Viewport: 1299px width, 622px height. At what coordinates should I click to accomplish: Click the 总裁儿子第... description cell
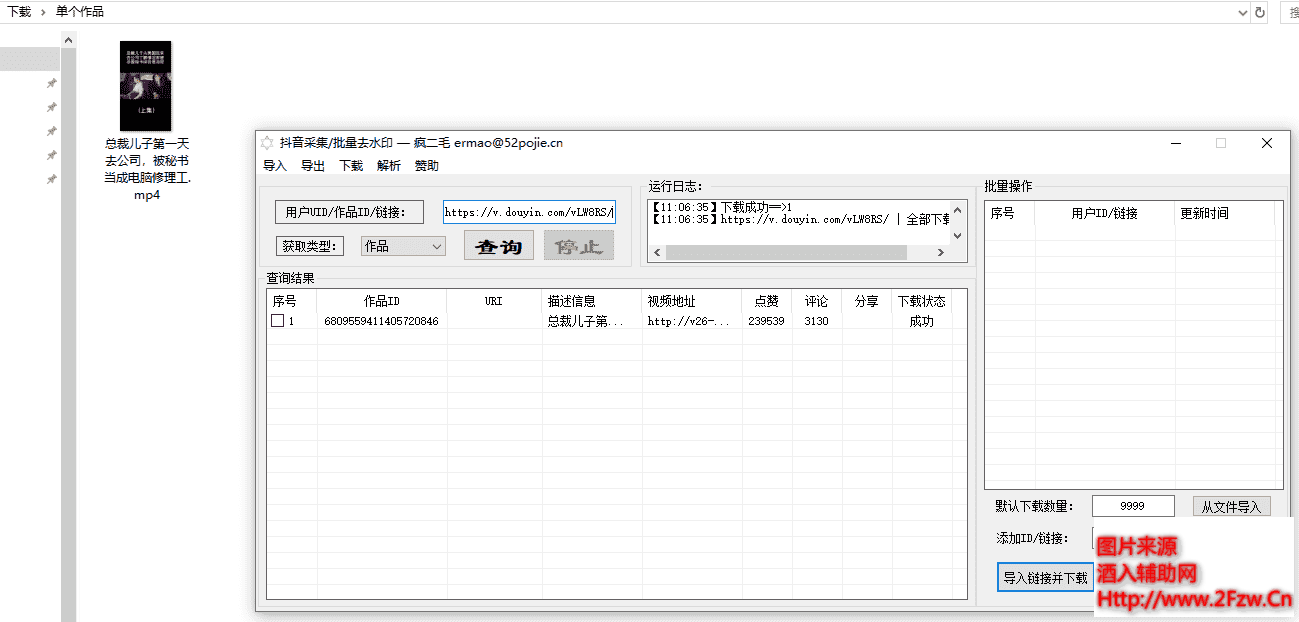click(x=592, y=321)
